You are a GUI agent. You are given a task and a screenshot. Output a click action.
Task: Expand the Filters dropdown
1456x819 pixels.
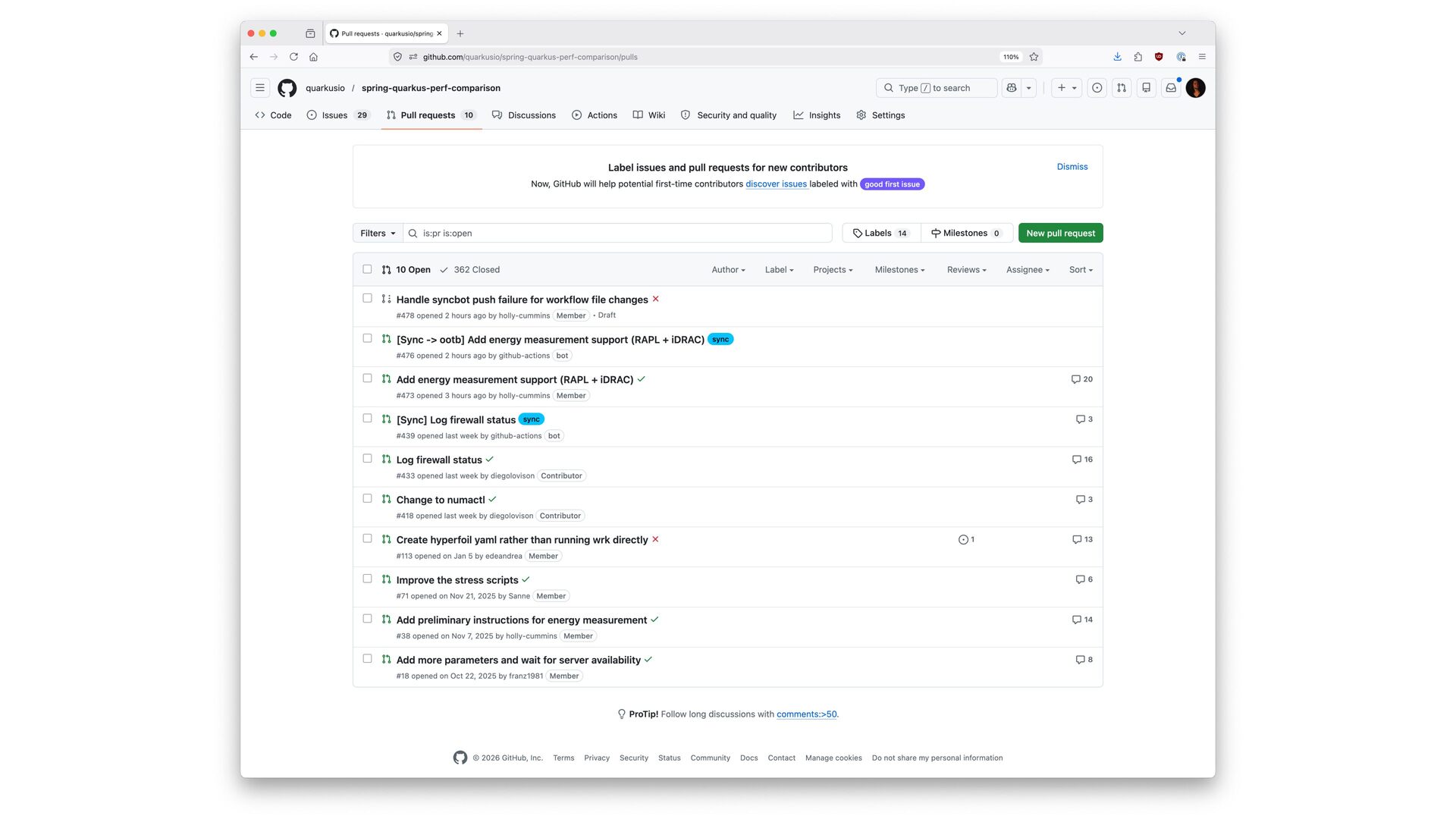(378, 234)
